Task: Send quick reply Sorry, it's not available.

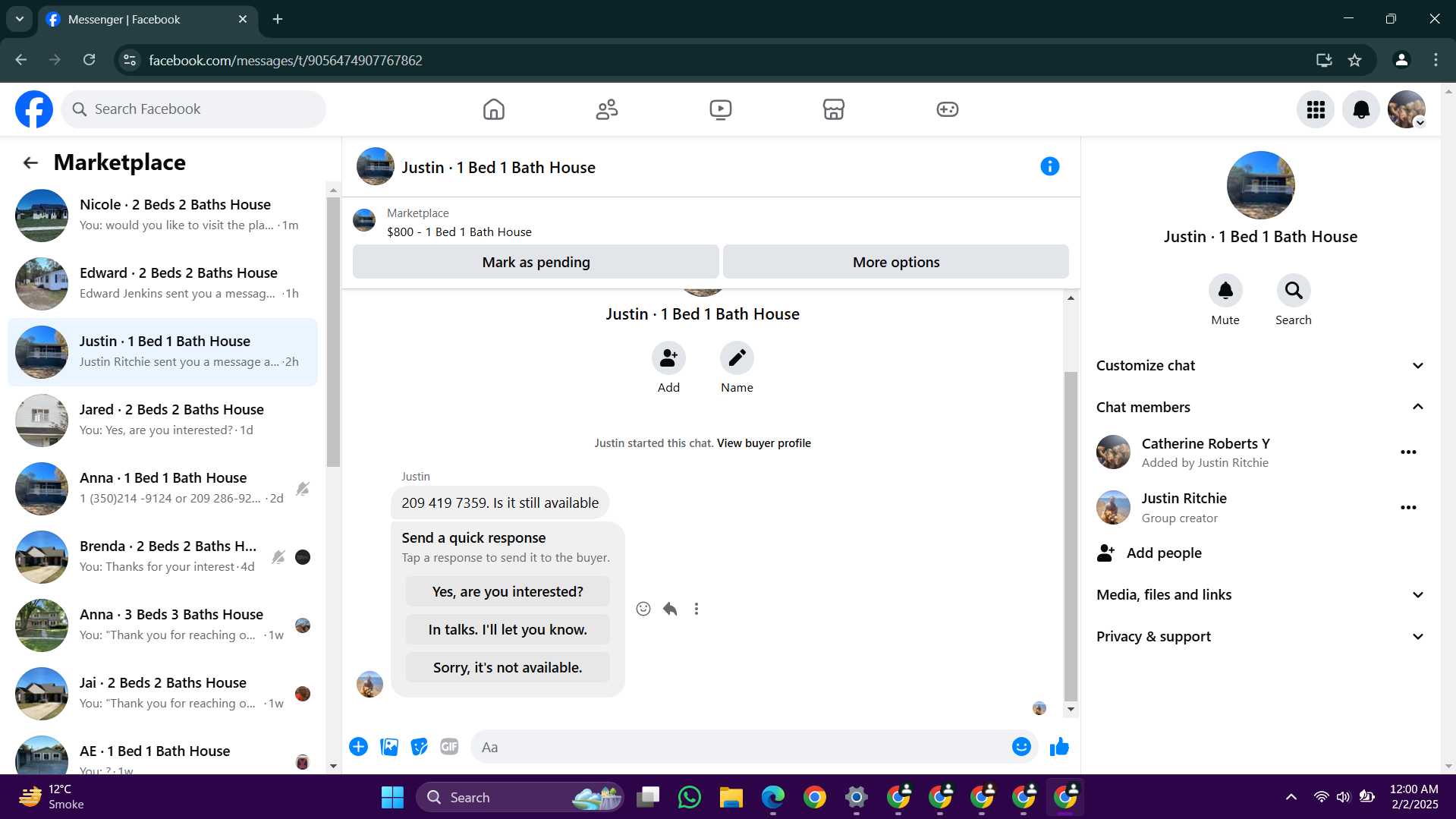Action: 508,667
